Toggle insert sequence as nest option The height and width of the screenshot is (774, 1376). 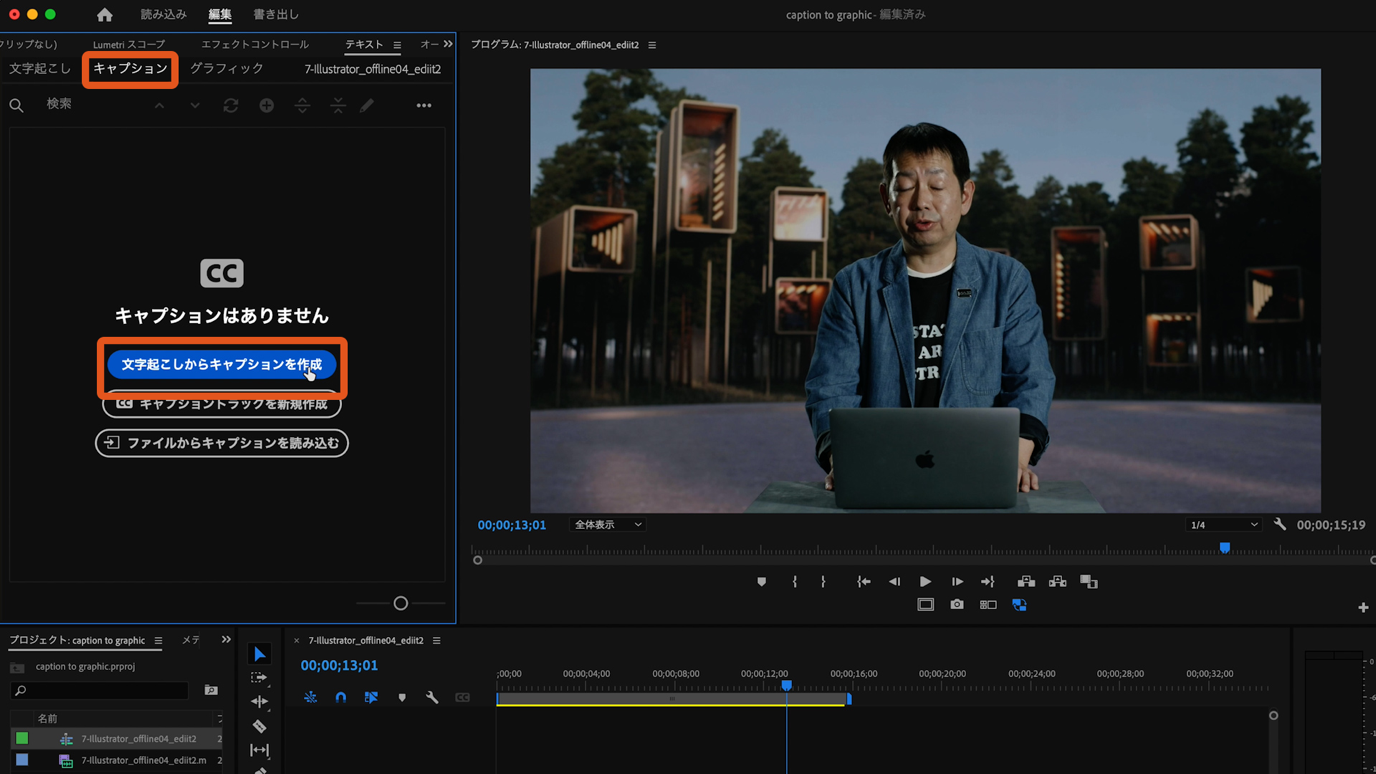coord(310,698)
